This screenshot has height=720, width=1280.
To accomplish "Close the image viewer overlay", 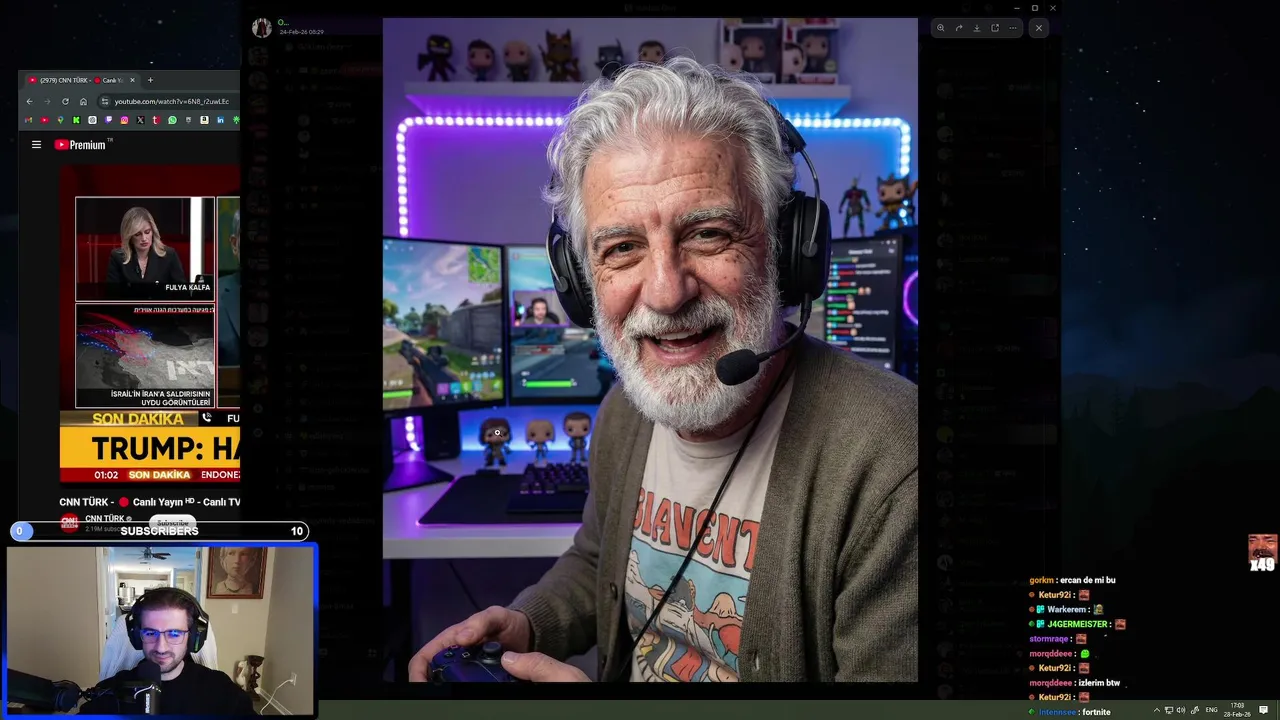I will pos(1038,28).
